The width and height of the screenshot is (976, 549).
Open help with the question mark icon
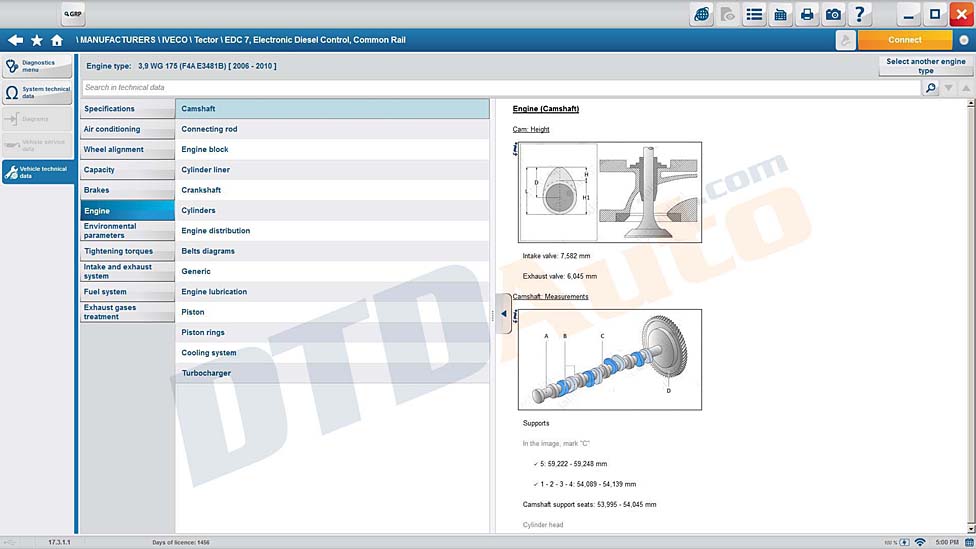pyautogui.click(x=860, y=14)
